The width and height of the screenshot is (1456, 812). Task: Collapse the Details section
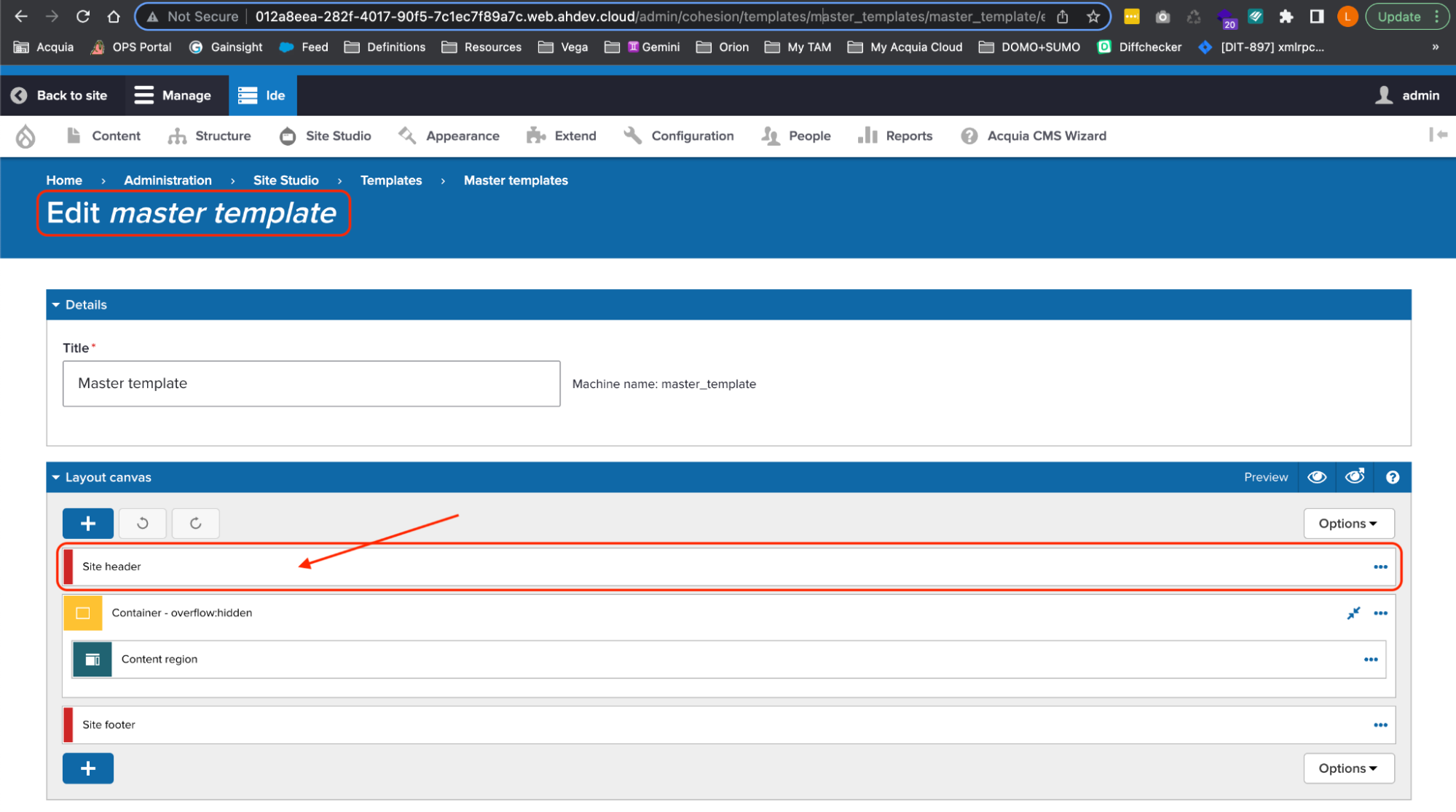coord(56,305)
